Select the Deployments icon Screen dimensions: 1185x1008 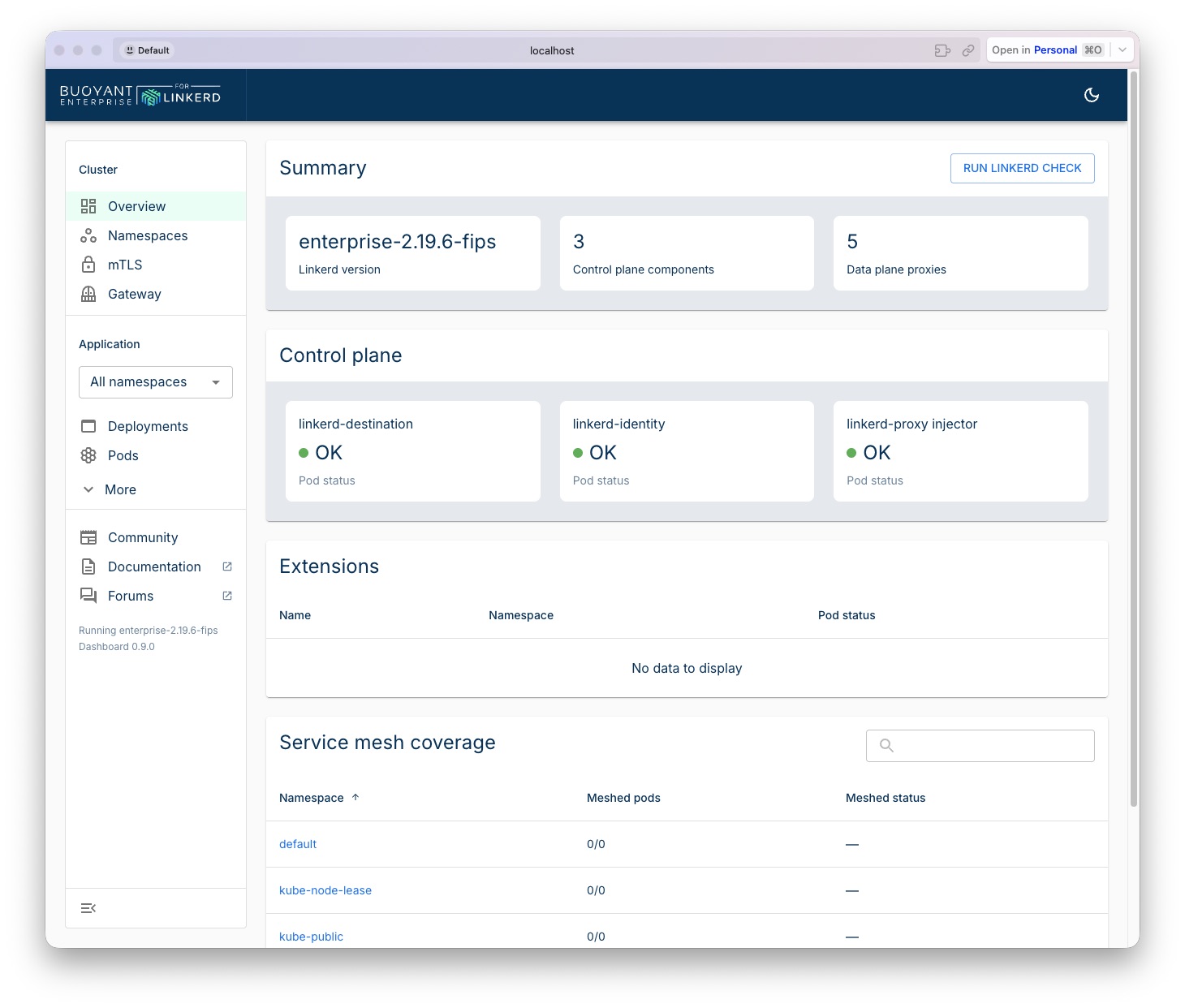[89, 426]
